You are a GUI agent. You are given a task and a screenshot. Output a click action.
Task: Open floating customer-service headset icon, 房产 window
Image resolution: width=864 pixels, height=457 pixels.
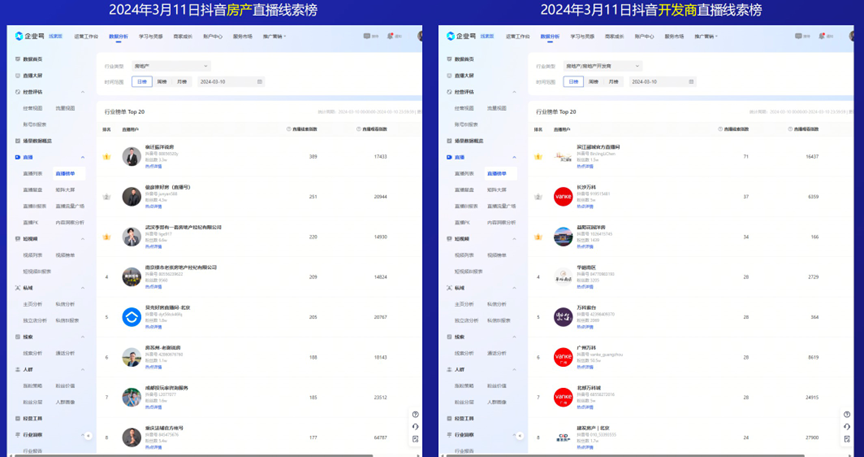click(x=415, y=427)
